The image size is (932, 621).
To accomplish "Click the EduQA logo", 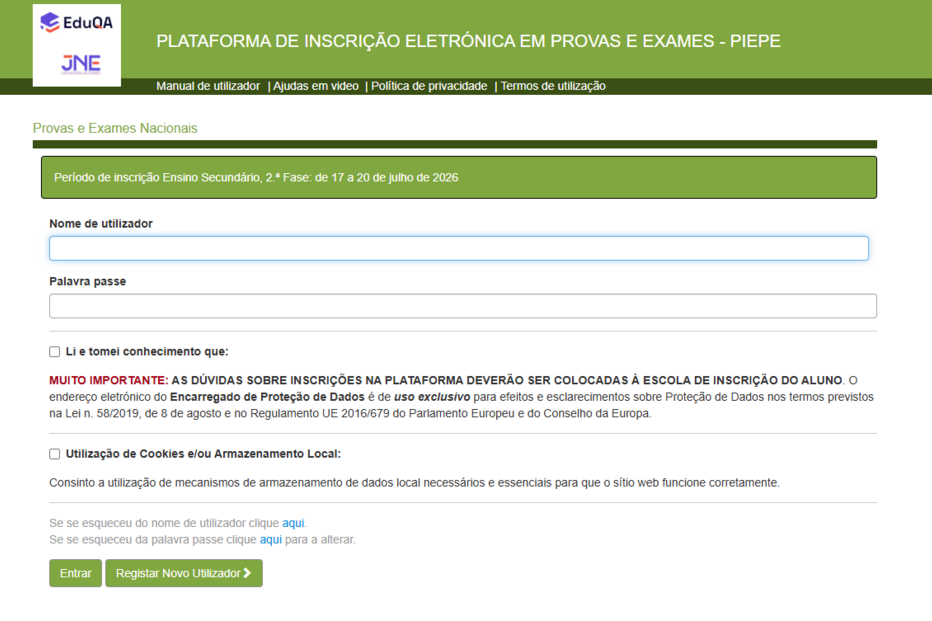I will click(76, 23).
